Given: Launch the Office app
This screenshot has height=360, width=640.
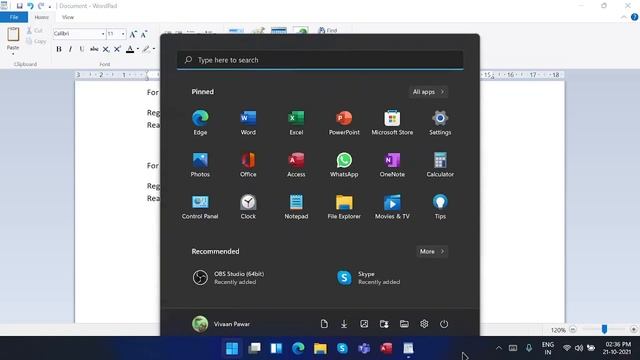Looking at the screenshot, I should click(x=248, y=164).
